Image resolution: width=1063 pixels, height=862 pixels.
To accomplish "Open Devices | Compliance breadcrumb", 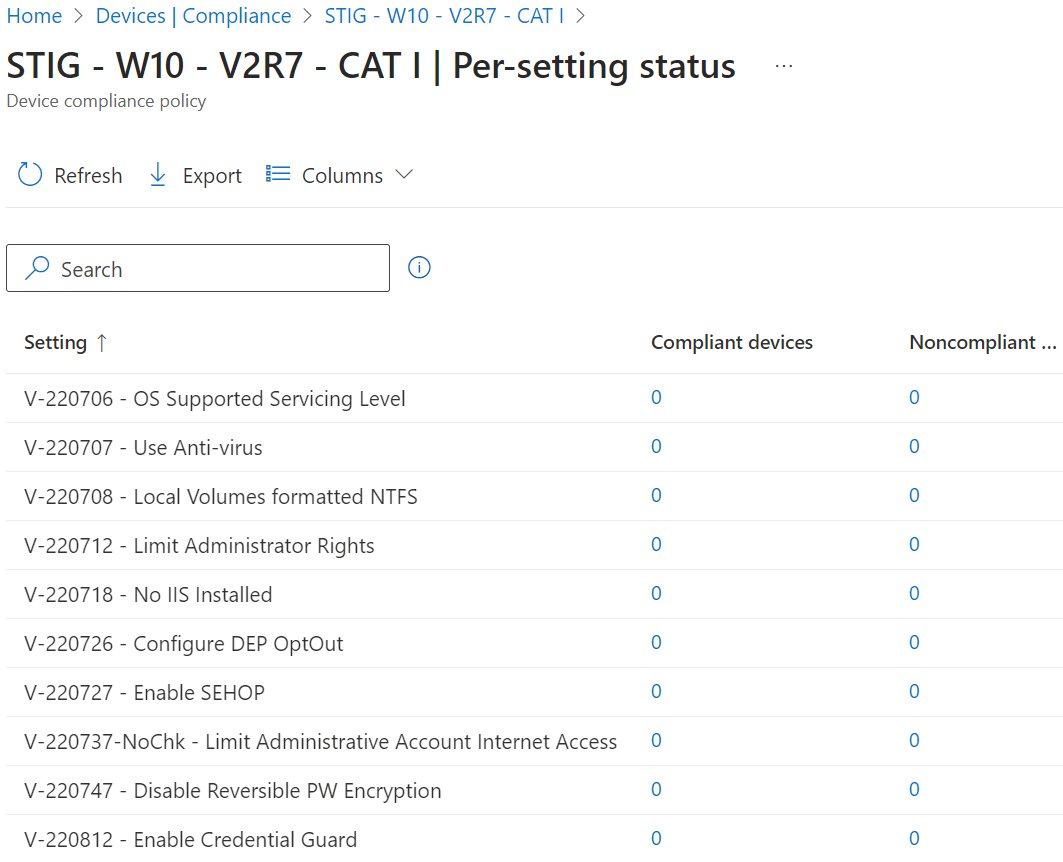I will point(193,16).
